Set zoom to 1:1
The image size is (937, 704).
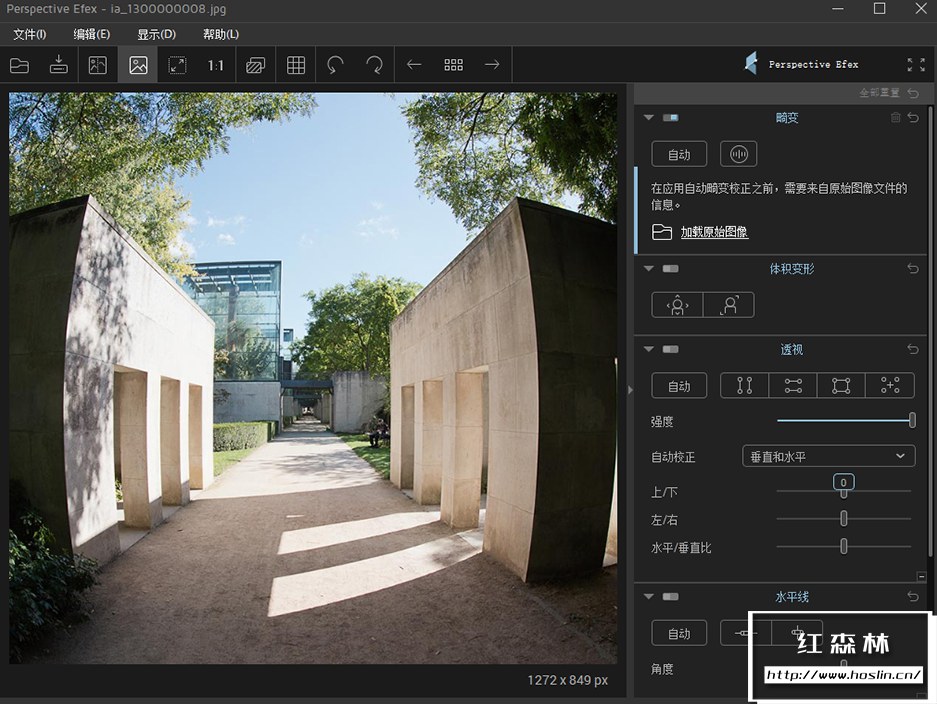216,65
